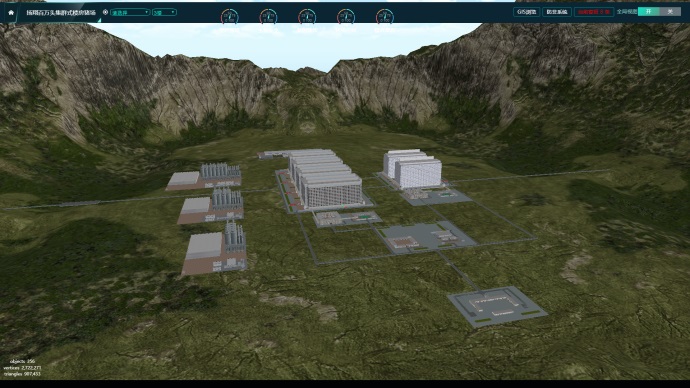Switch panoramic view toggle to 关
690x388 pixels.
[670, 12]
